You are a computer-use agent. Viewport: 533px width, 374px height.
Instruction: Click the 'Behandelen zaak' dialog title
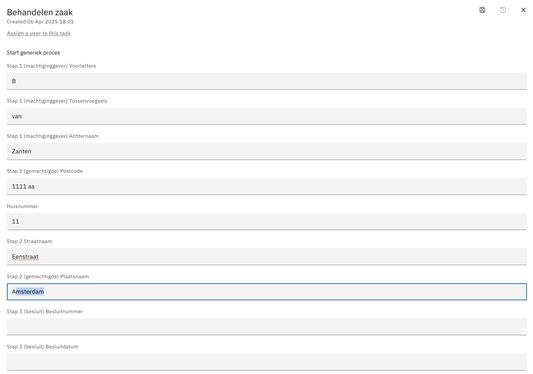pos(40,13)
